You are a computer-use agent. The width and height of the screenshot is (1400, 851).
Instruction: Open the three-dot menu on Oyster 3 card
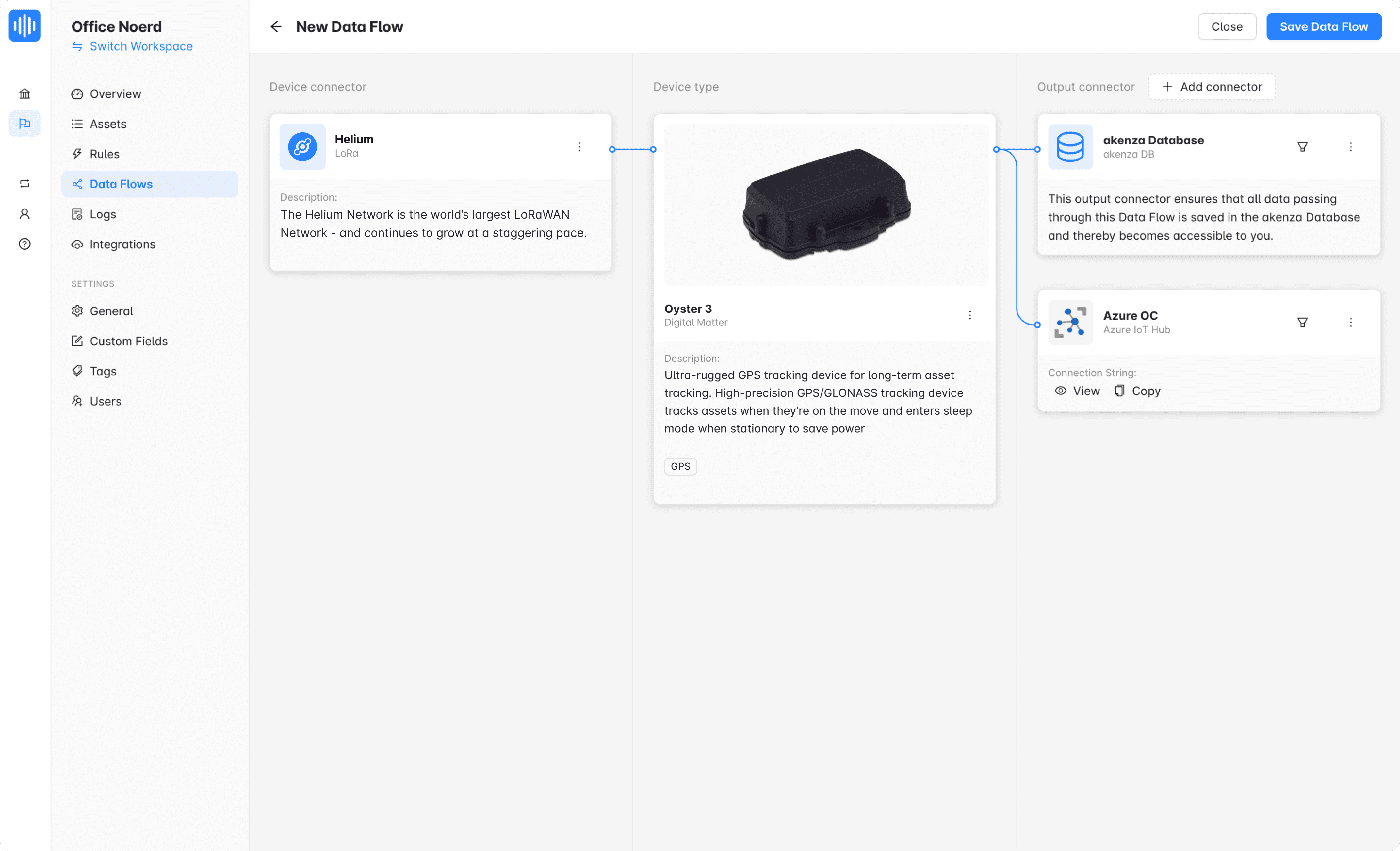970,315
